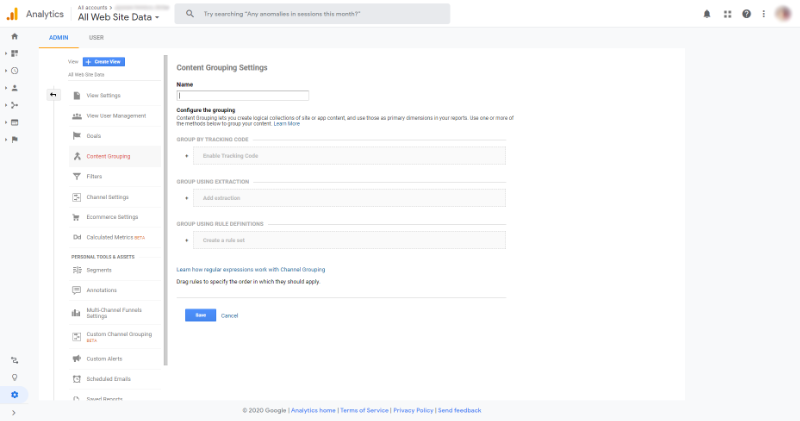This screenshot has height=421, width=800.
Task: Click the user account avatar
Action: [x=783, y=14]
